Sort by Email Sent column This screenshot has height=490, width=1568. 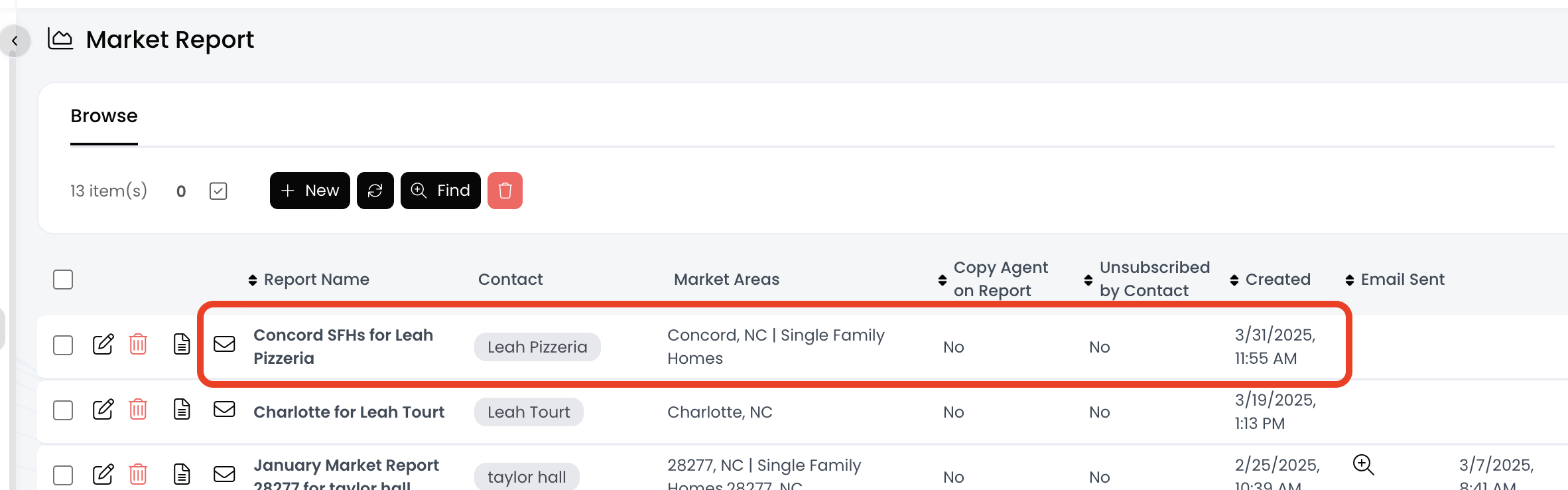click(1396, 280)
